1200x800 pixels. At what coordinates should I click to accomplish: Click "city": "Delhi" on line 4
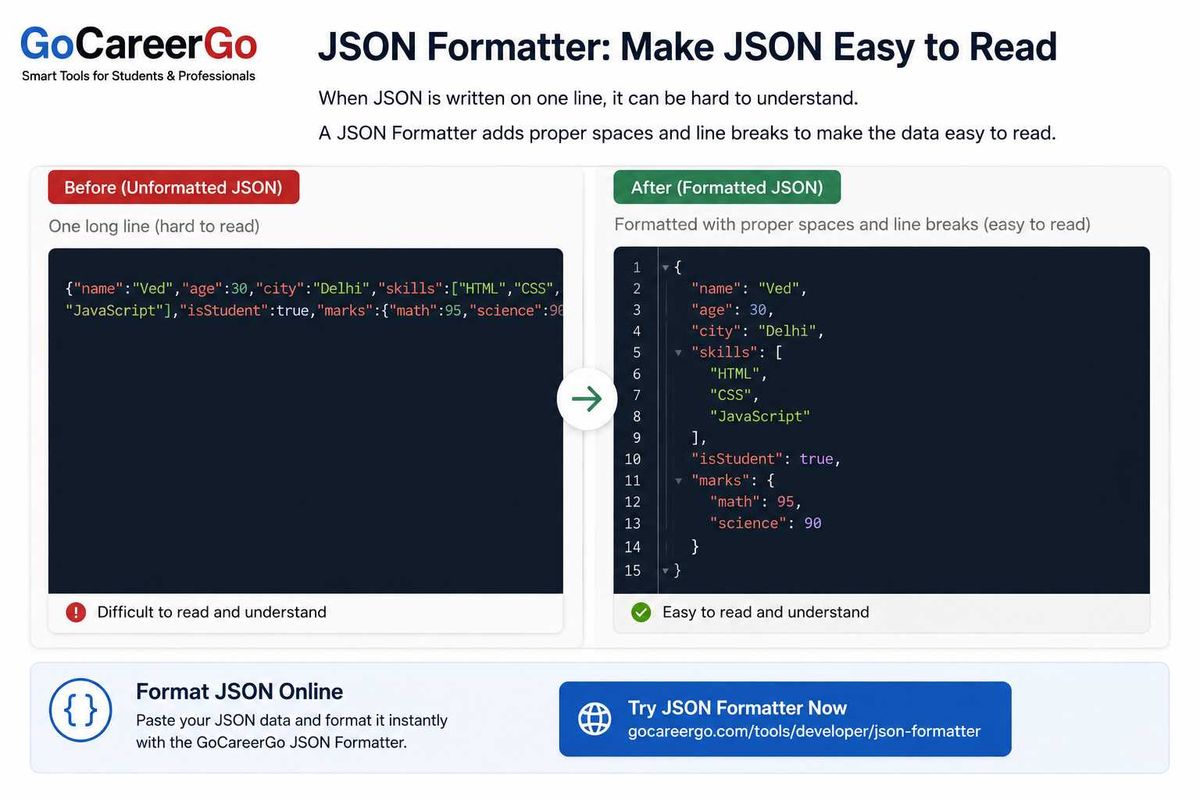(757, 331)
